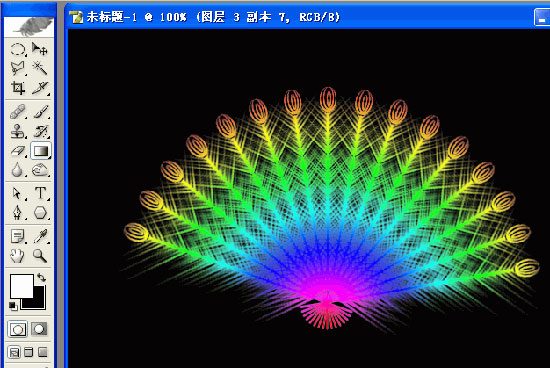The width and height of the screenshot is (550, 368).
Task: Pick the Magic Wand tool
Action: point(40,68)
